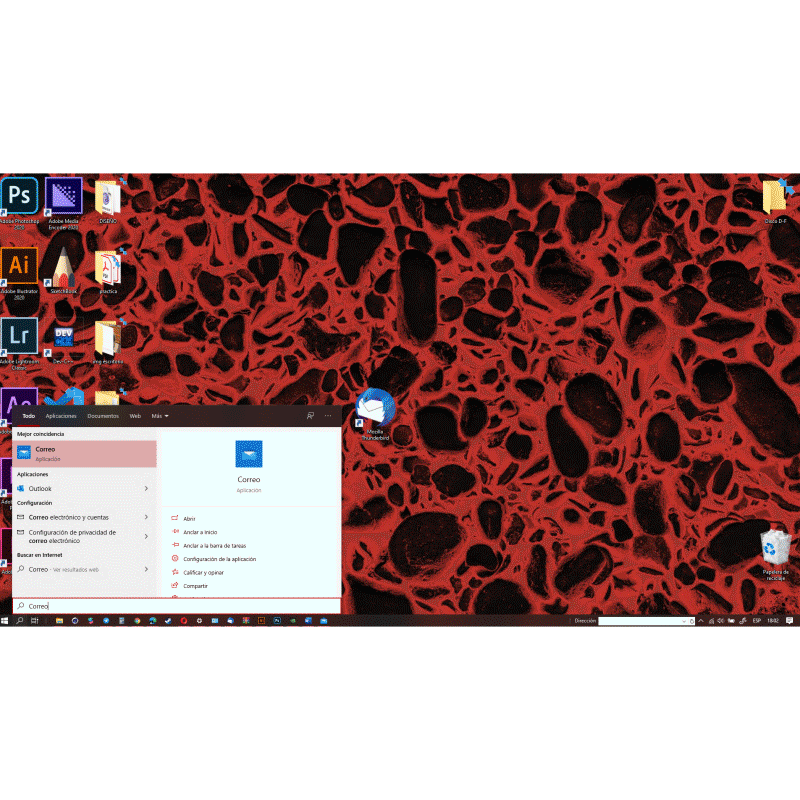Open the Recycle Bin icon
The image size is (800, 800).
click(x=776, y=548)
